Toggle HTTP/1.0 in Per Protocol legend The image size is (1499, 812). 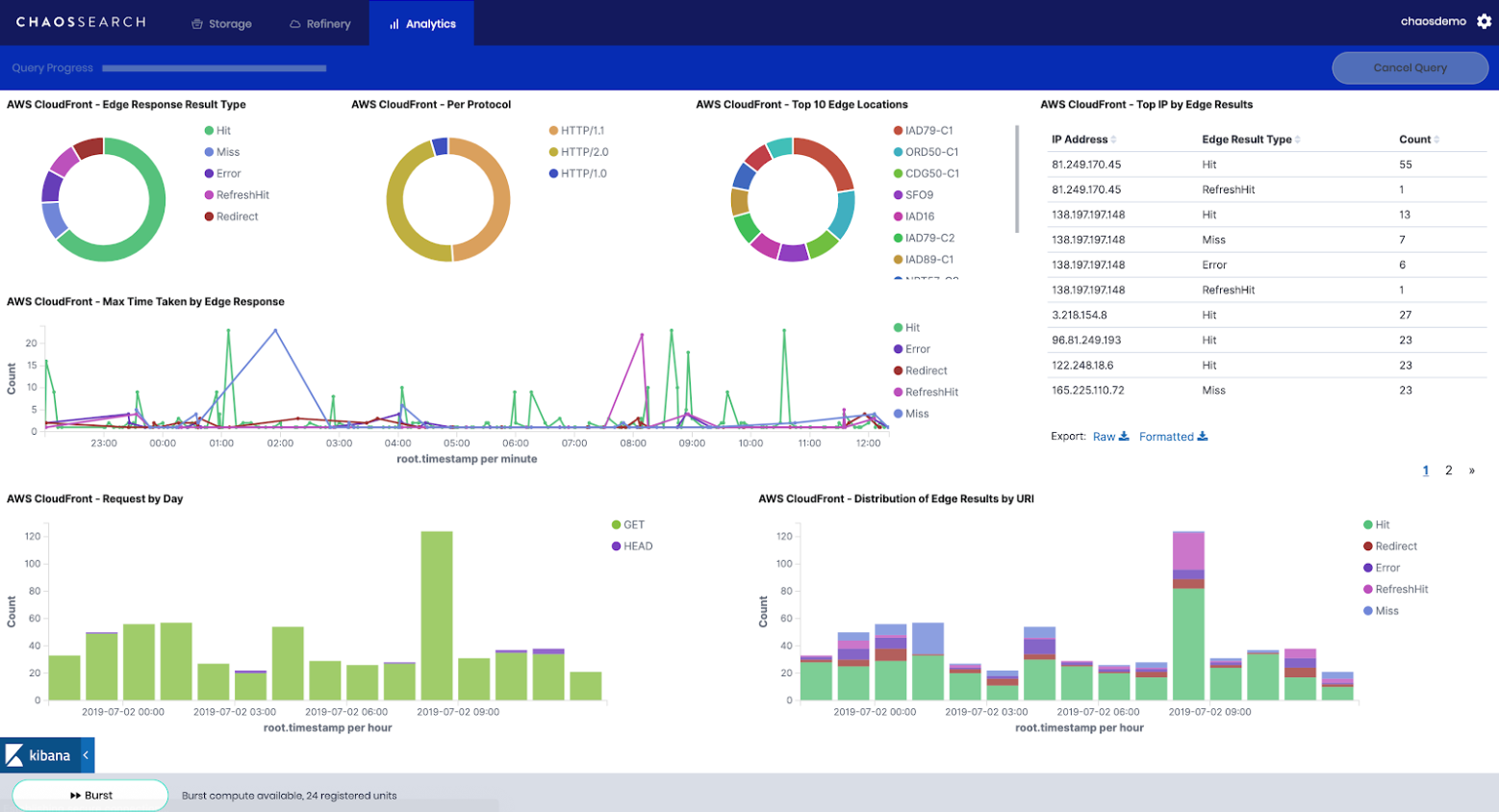click(577, 174)
